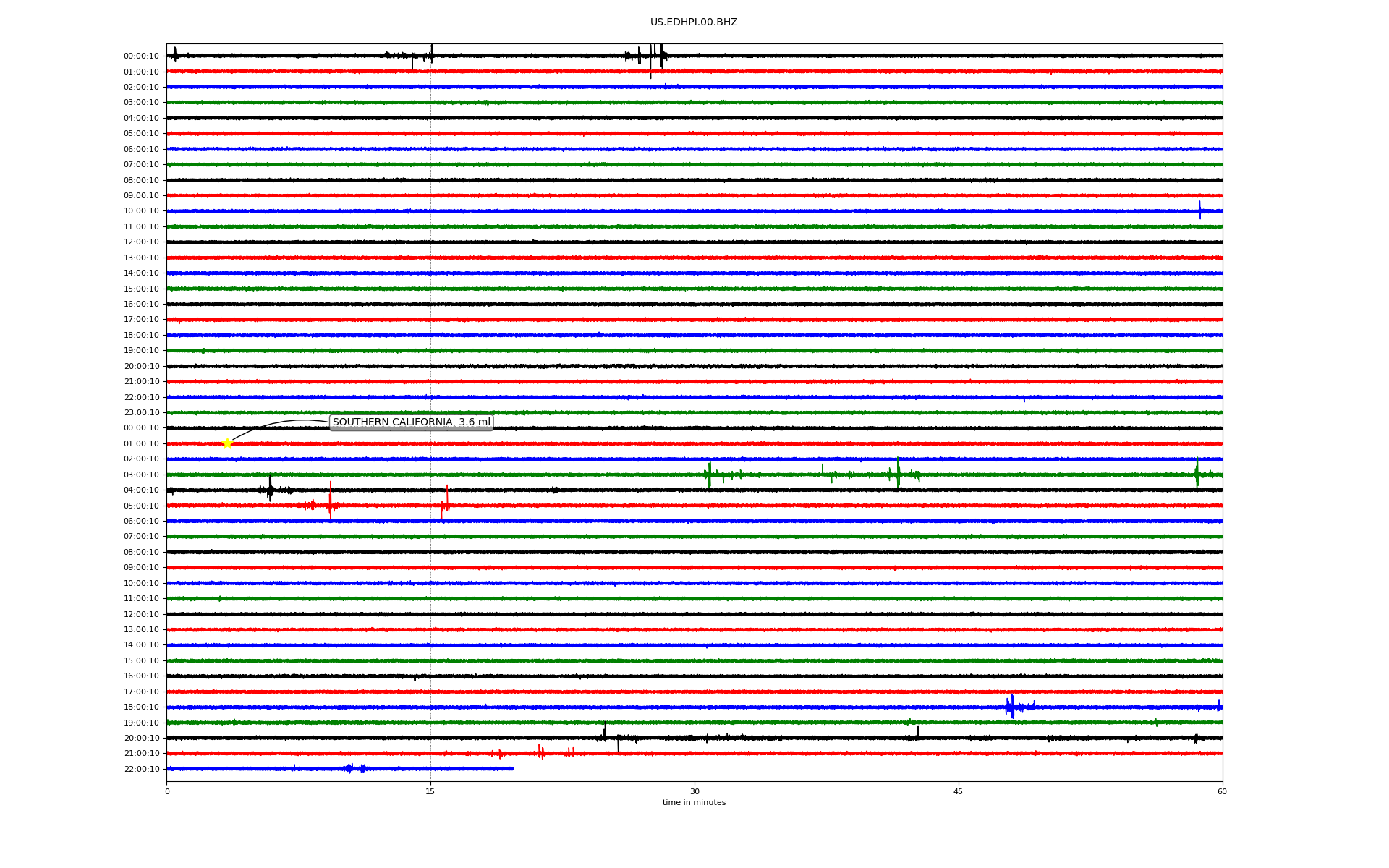The image size is (1389, 868).
Task: Click the 45 minute tick label
Action: (x=958, y=791)
